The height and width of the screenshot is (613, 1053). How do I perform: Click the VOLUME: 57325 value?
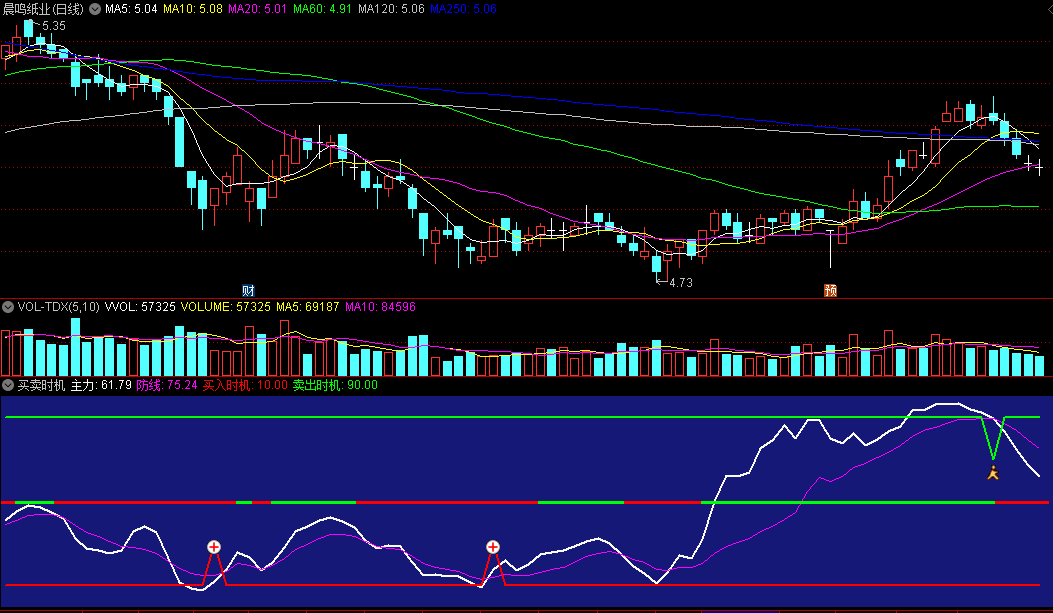pyautogui.click(x=226, y=307)
